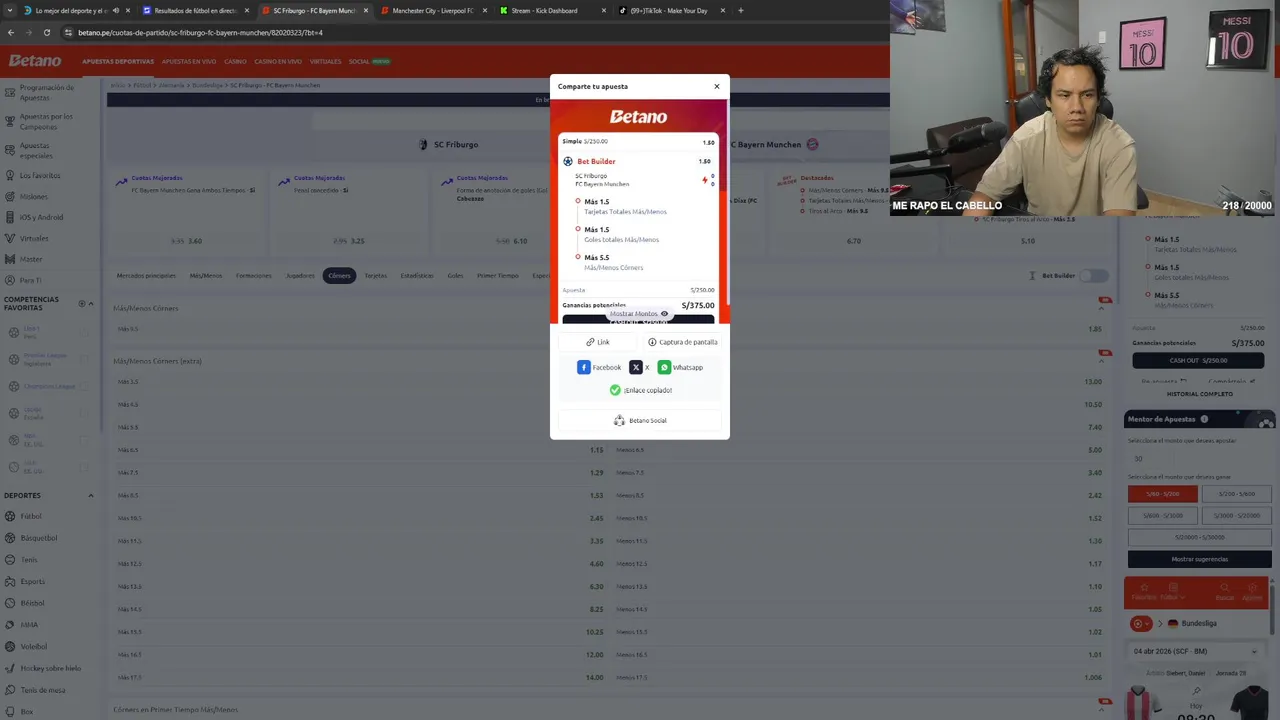Select S/20000 - S/30000 amount range

(1200, 537)
